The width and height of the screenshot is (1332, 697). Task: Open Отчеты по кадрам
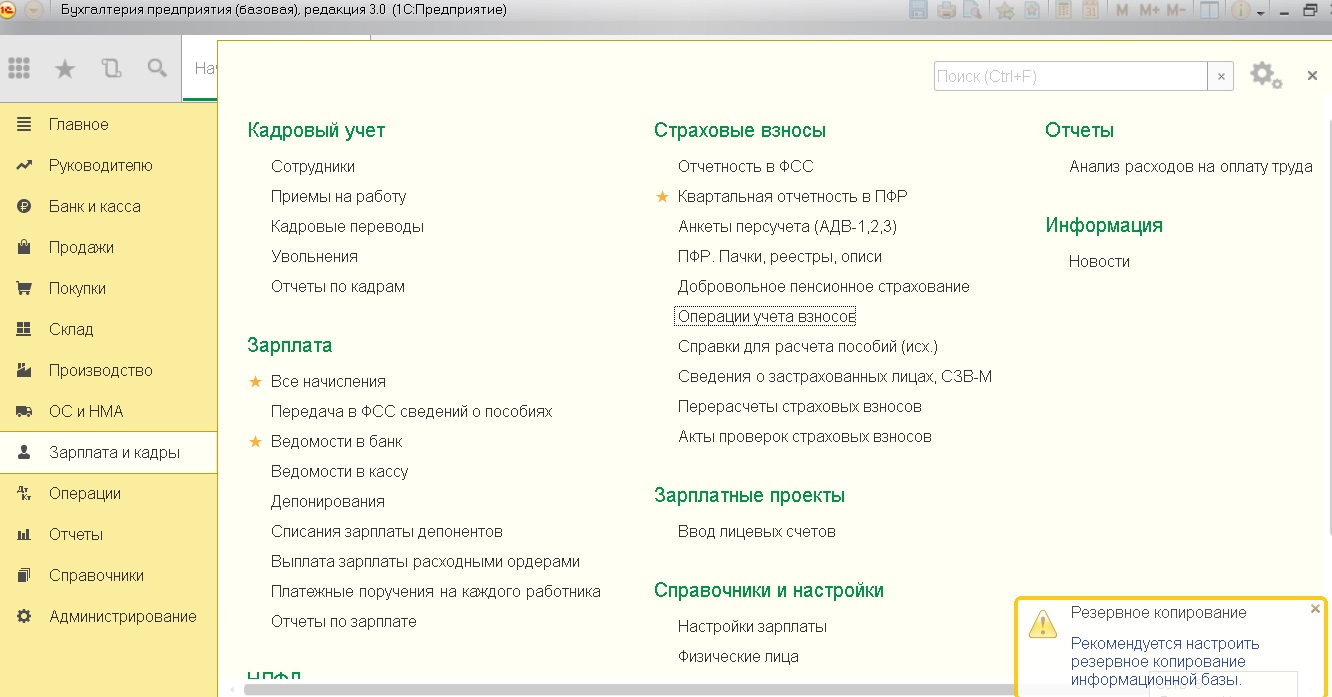click(338, 286)
